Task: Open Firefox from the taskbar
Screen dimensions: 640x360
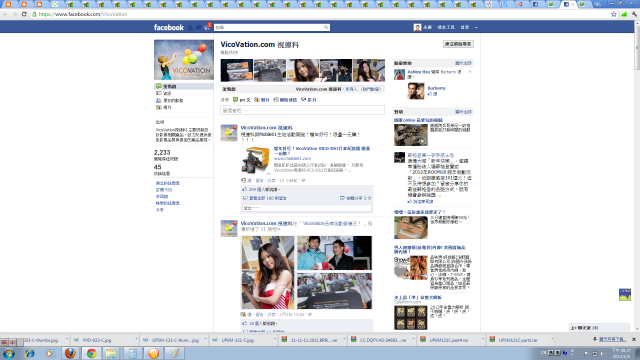Action: click(70, 353)
